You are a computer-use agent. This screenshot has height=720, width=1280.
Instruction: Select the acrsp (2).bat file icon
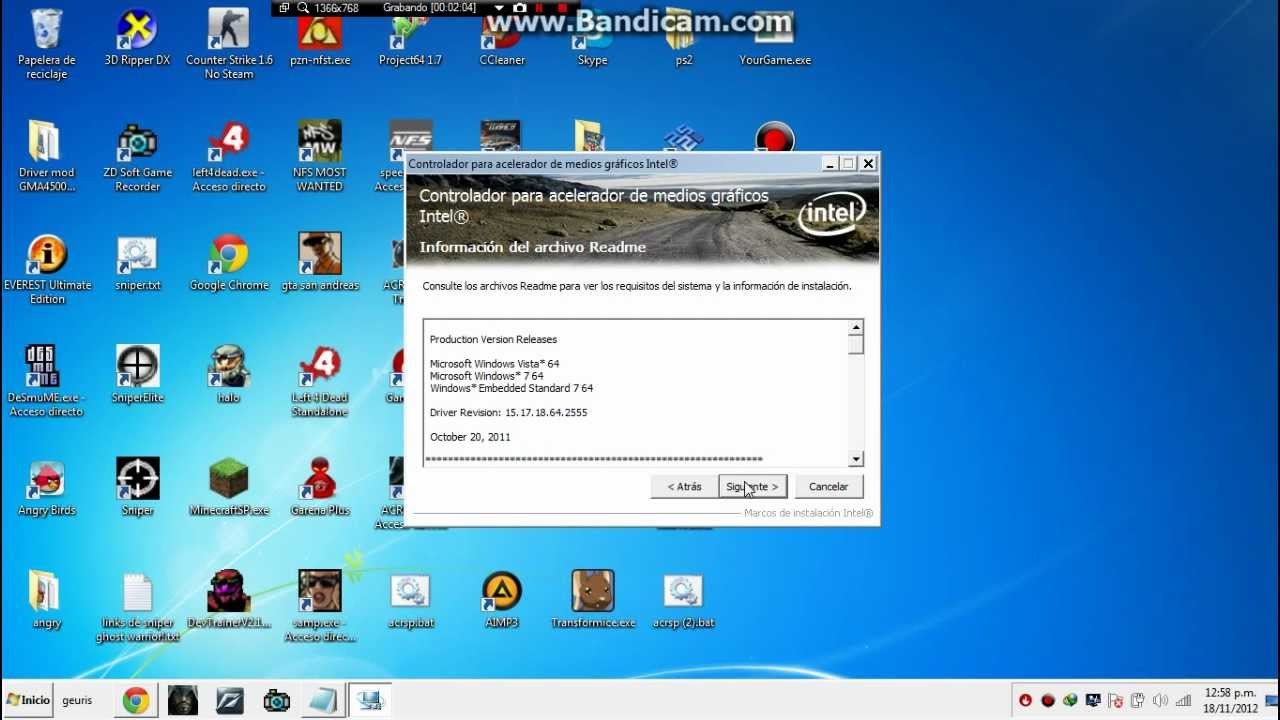click(x=683, y=600)
